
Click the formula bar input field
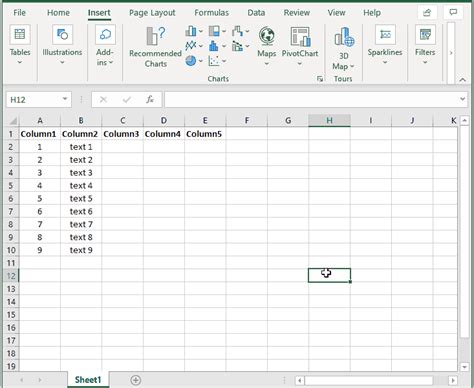coord(312,99)
